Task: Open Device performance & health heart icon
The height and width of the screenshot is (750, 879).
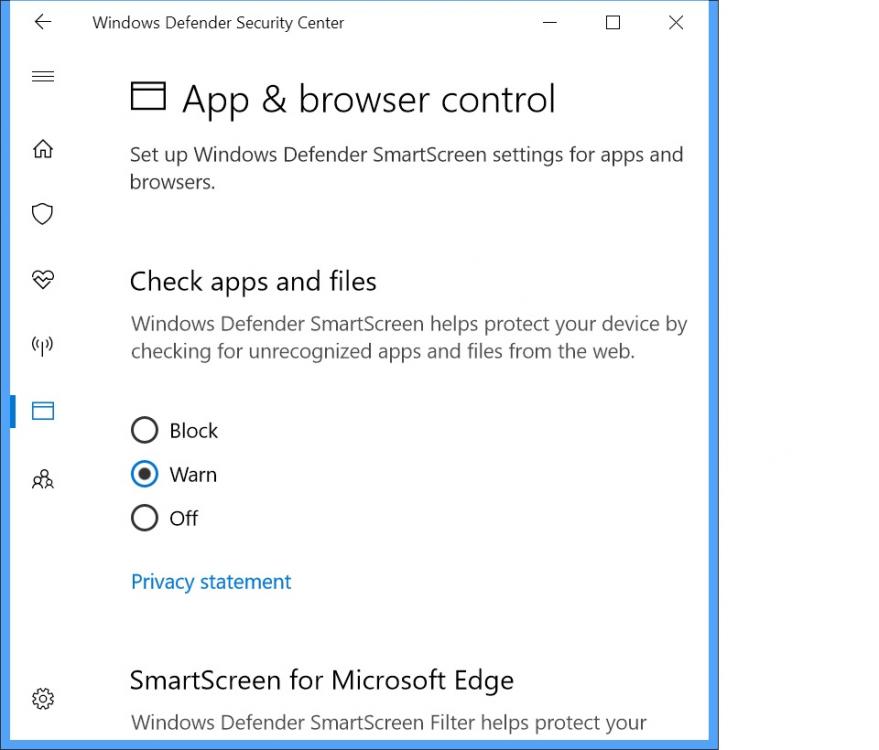Action: coord(43,279)
